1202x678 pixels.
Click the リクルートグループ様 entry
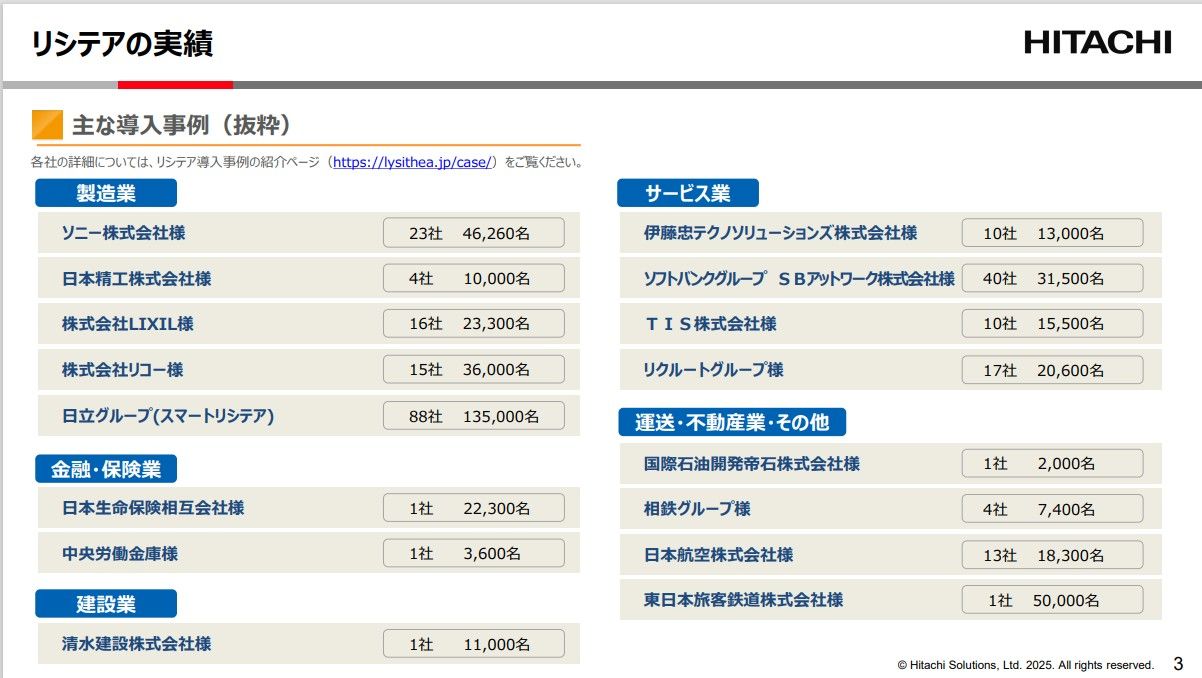coord(713,370)
